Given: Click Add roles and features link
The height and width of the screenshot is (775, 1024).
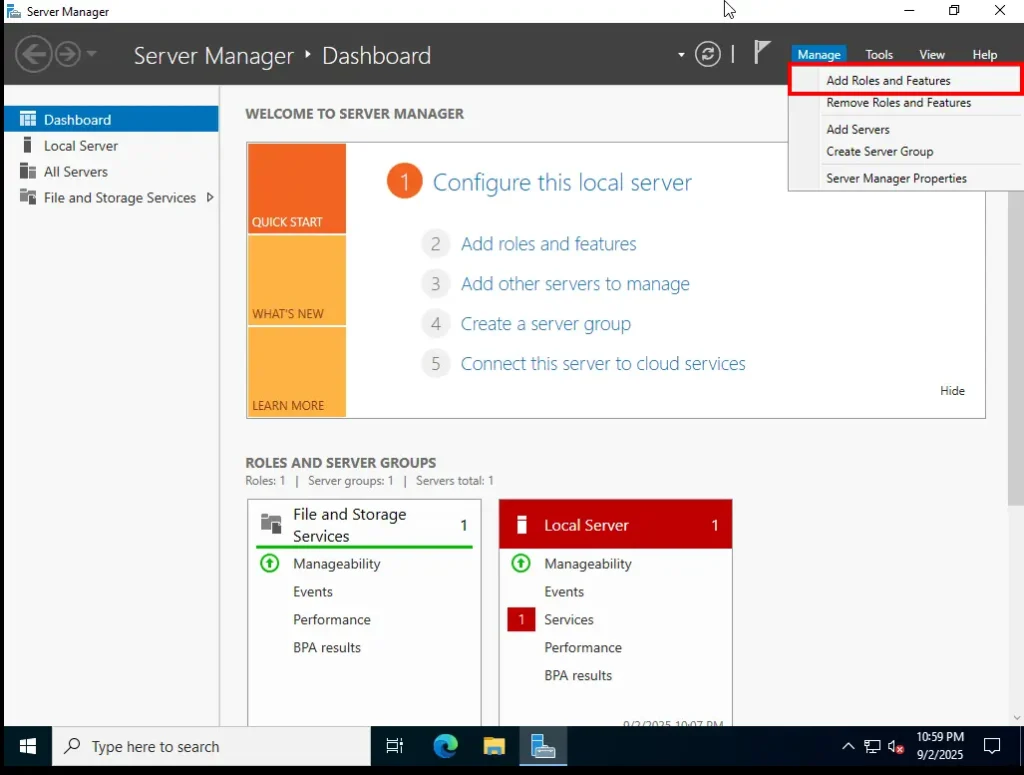Looking at the screenshot, I should pos(549,244).
